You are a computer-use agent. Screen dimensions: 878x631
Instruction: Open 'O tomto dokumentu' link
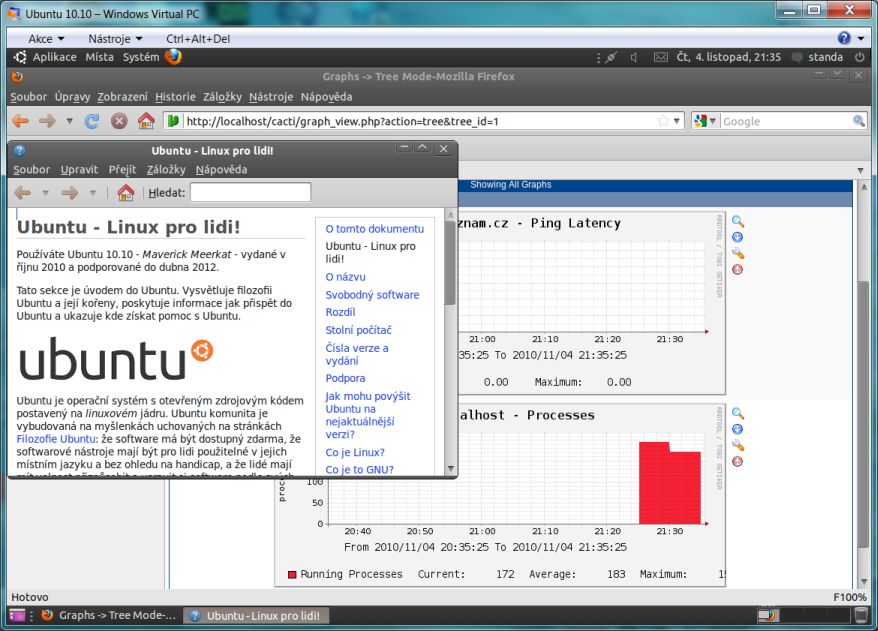pos(375,229)
